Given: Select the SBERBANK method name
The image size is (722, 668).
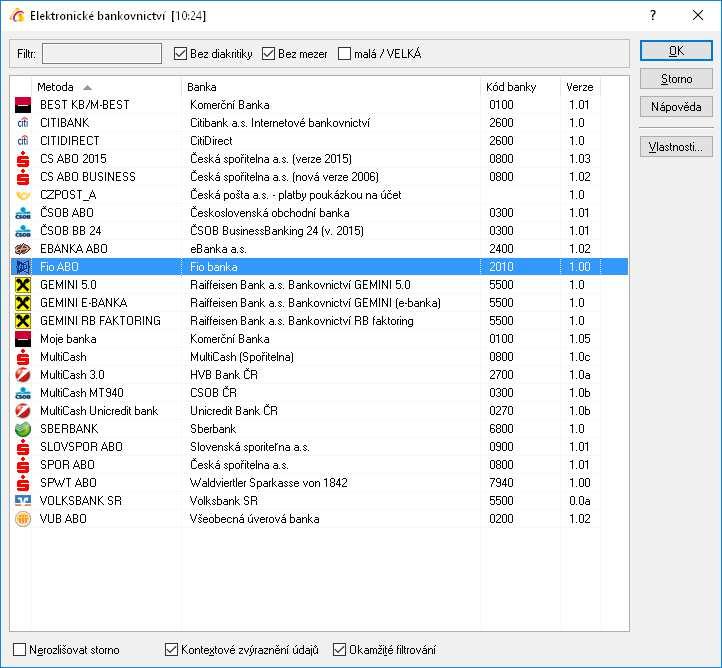Looking at the screenshot, I should [x=69, y=429].
